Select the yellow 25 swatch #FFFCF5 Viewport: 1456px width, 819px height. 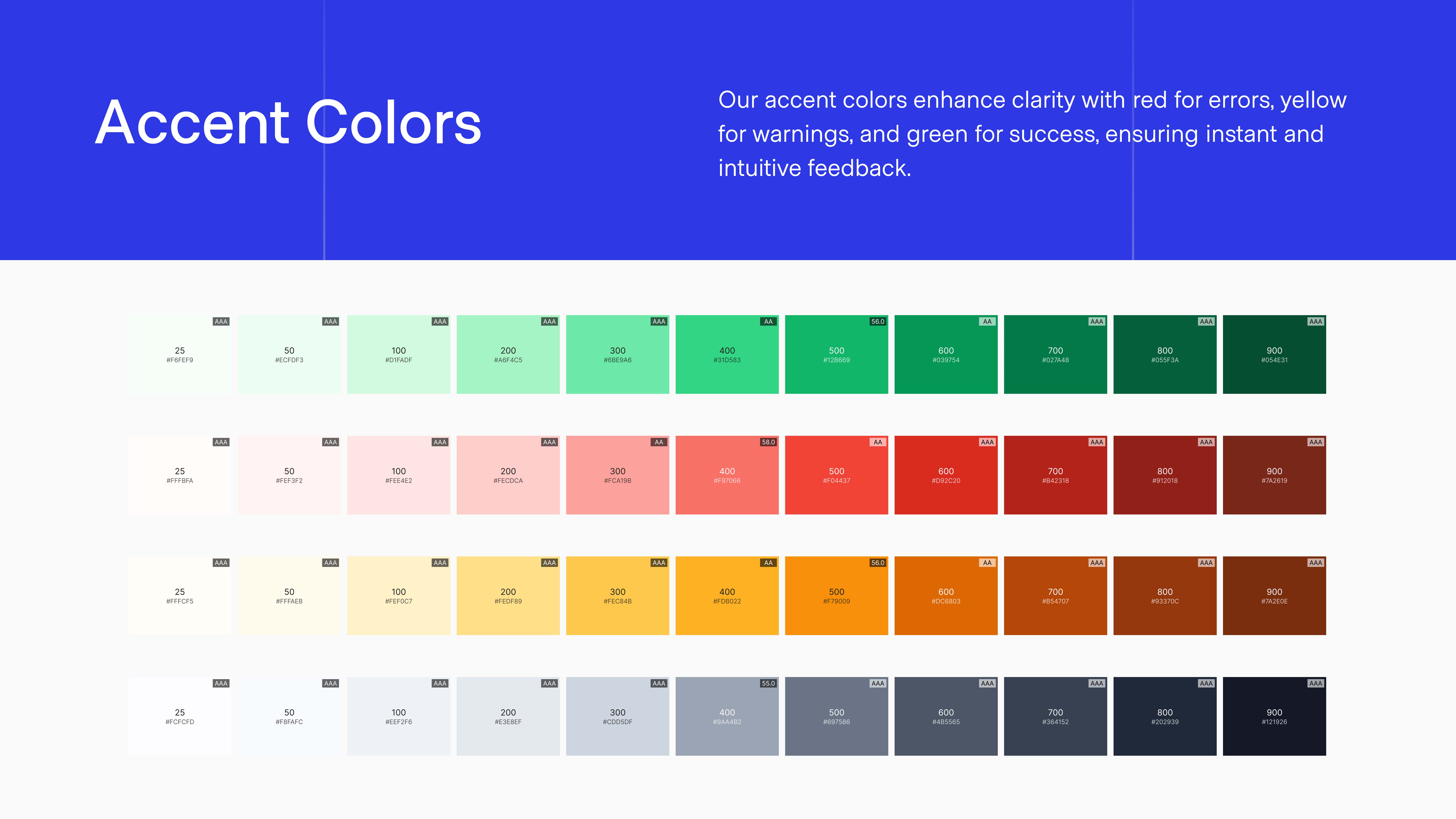tap(180, 596)
